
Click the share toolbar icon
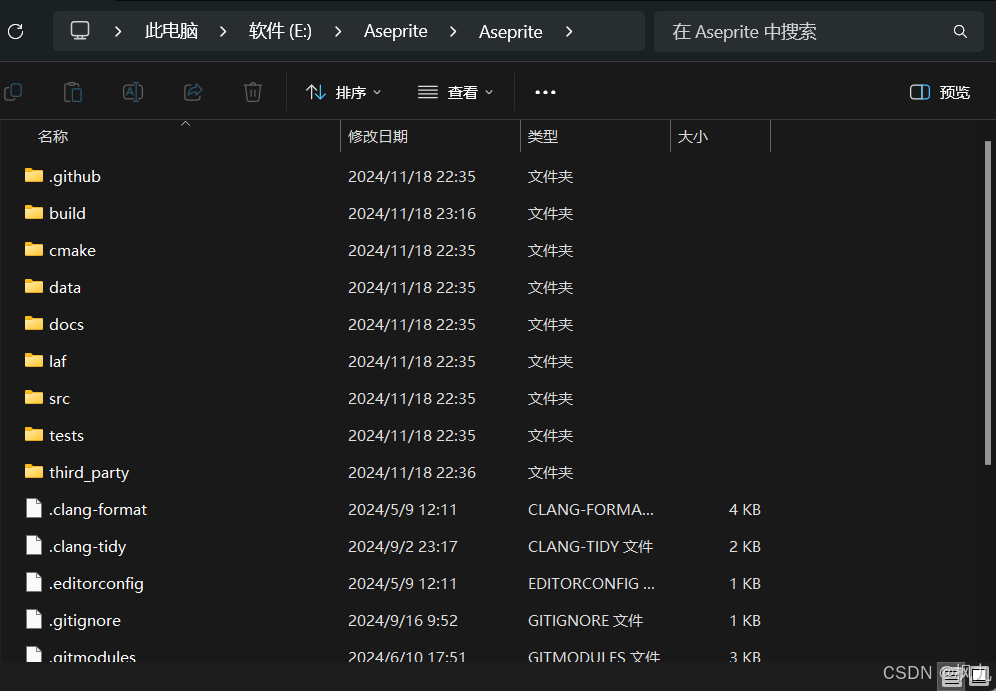click(x=193, y=92)
